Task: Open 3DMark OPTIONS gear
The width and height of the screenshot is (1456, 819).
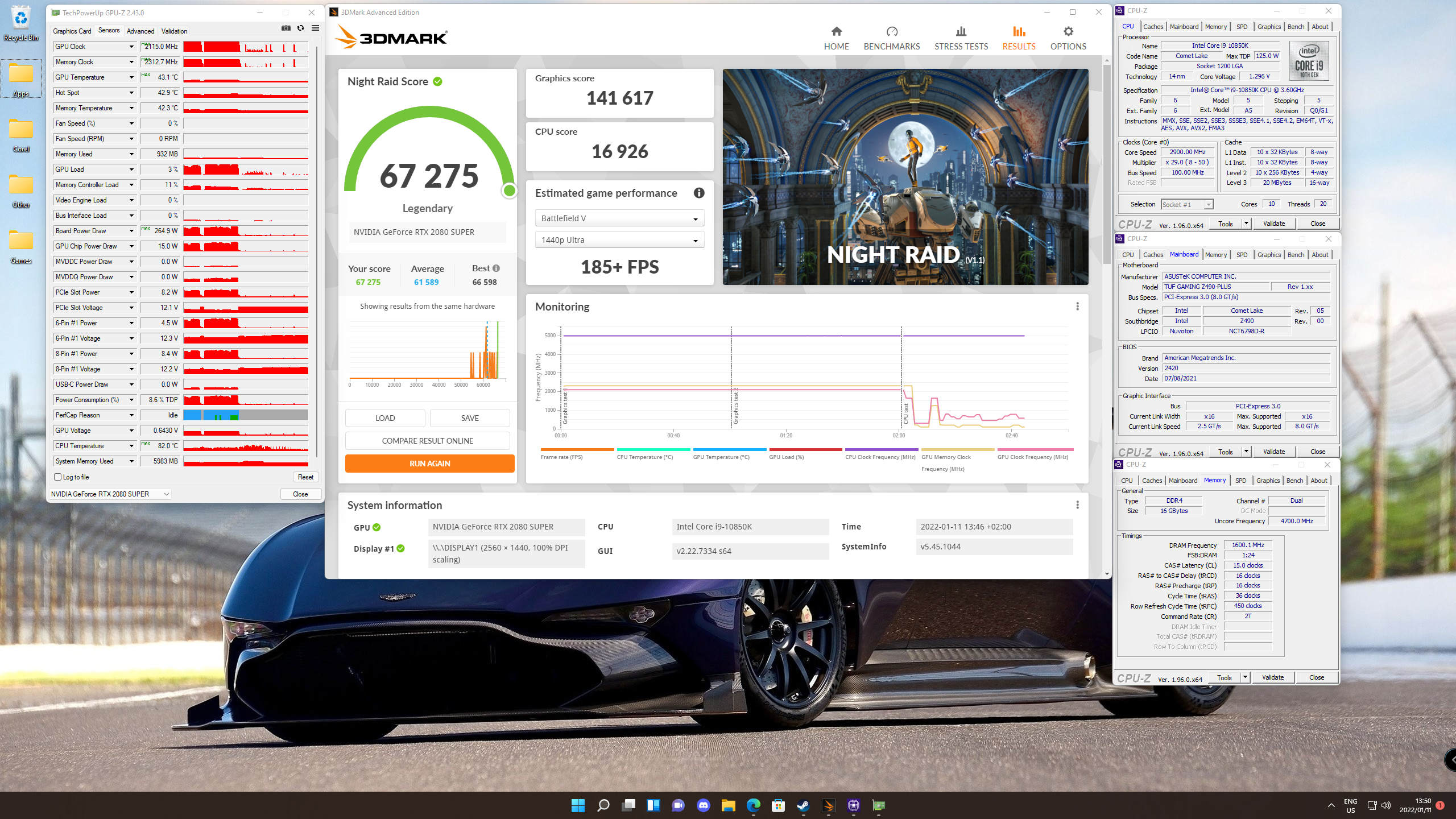Action: 1068,38
